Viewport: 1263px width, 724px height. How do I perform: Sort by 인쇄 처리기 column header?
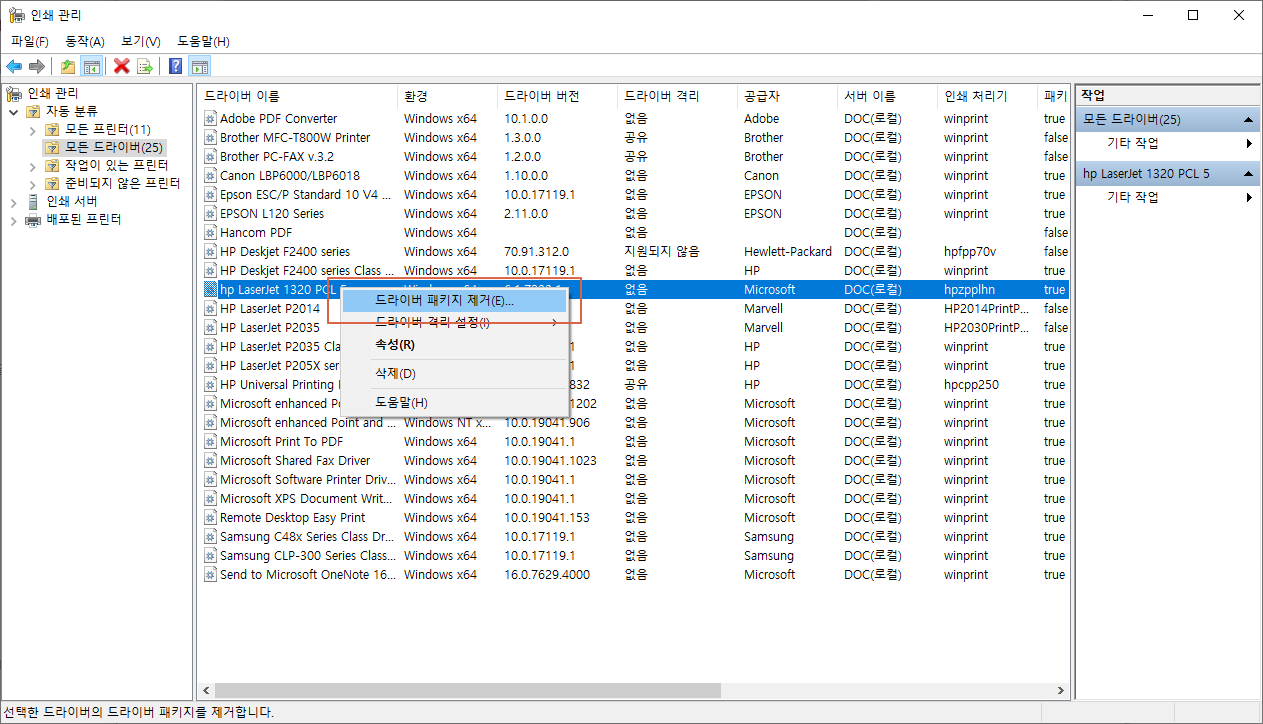point(987,97)
